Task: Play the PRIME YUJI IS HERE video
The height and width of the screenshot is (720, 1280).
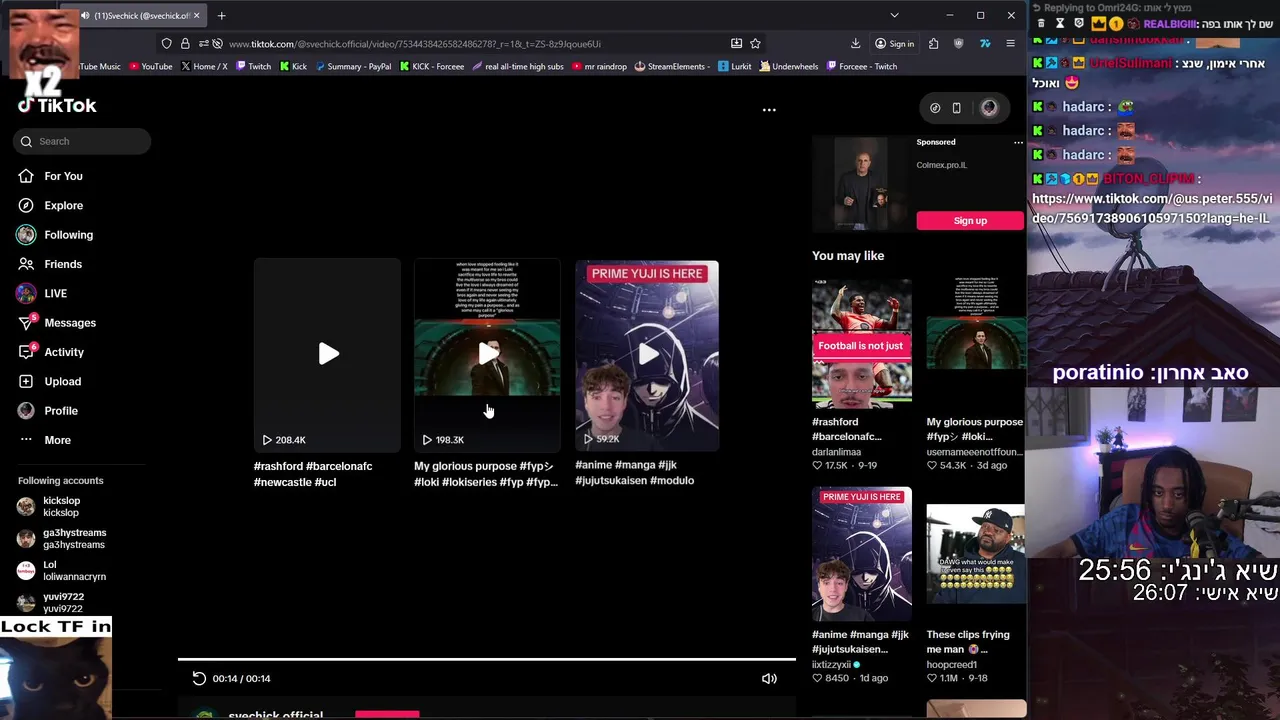Action: click(647, 354)
